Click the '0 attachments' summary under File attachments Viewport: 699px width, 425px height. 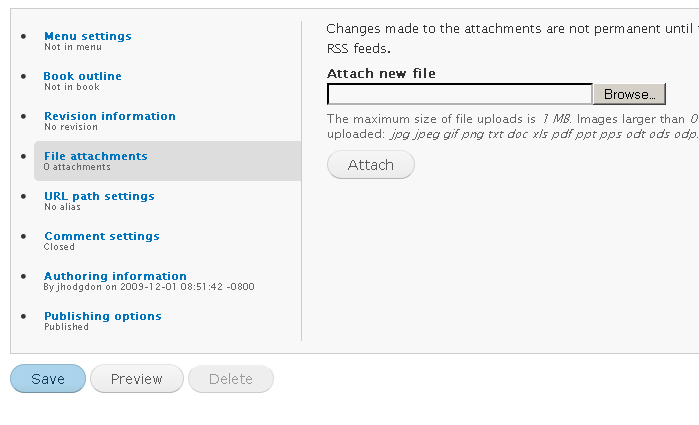[x=77, y=167]
